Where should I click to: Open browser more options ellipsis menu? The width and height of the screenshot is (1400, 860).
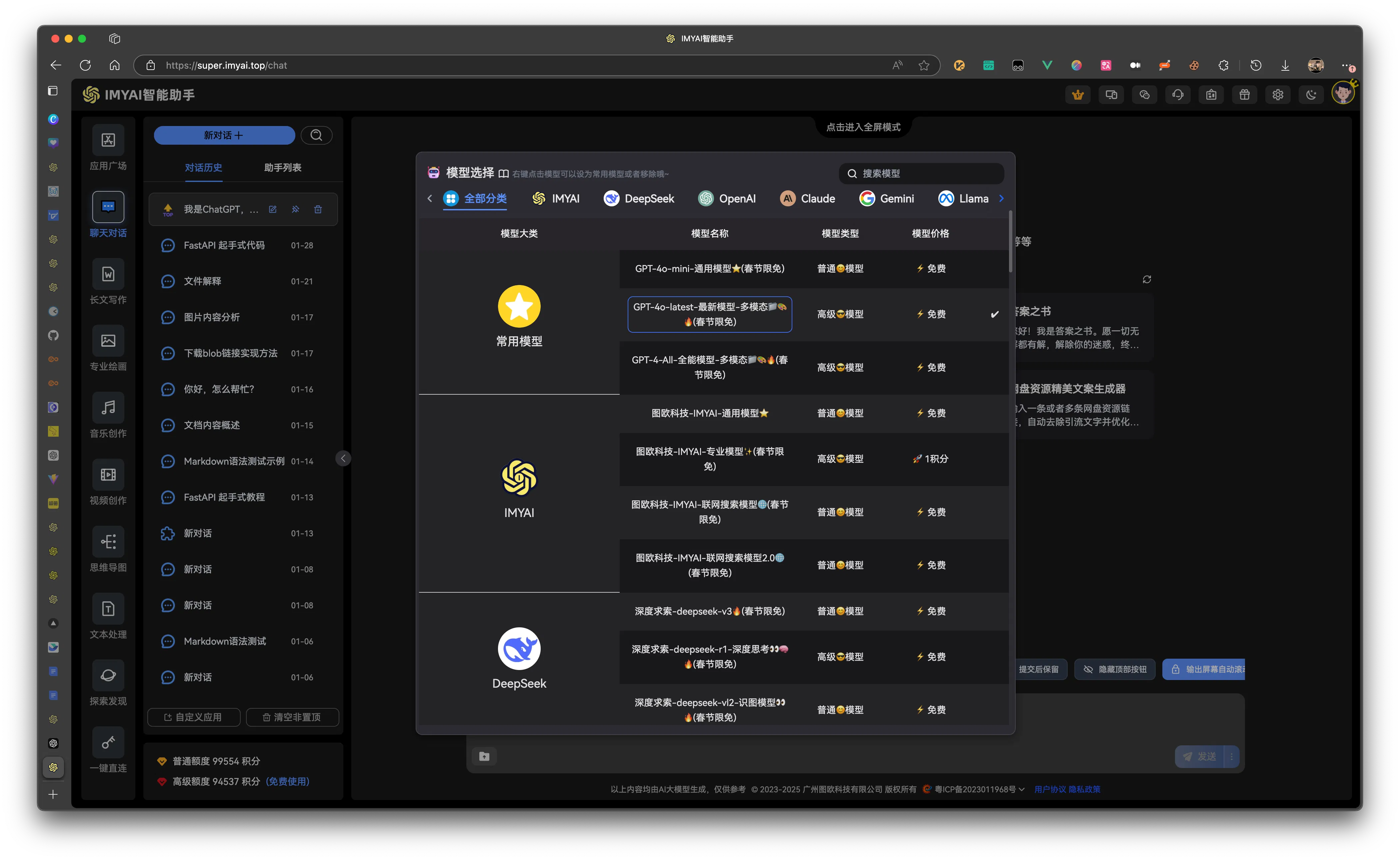tap(1346, 65)
